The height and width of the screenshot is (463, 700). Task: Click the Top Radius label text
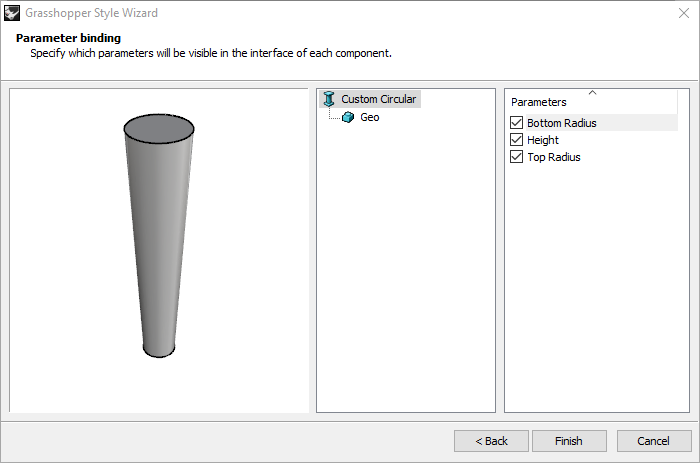(554, 157)
